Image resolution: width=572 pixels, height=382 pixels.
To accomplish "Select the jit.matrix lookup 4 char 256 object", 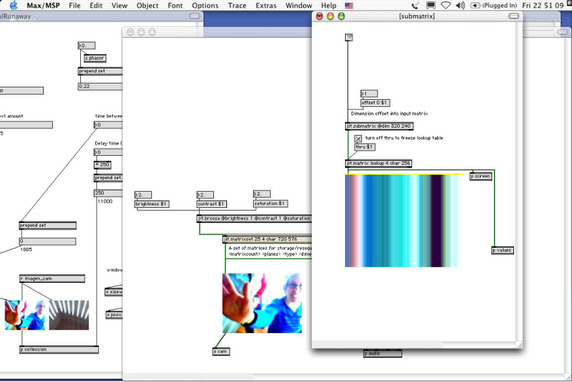I will click(378, 163).
